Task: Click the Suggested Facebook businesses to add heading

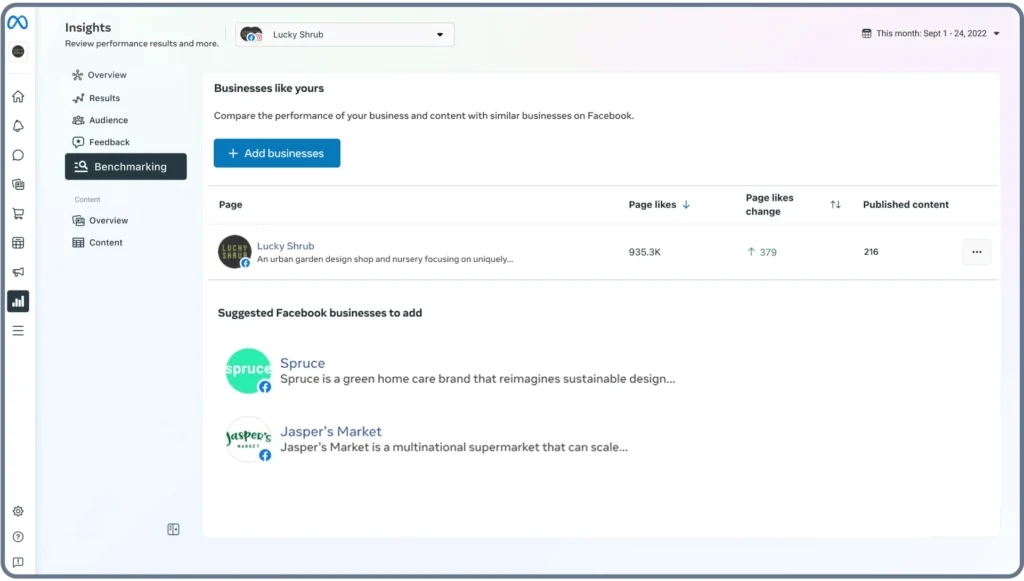Action: tap(320, 313)
